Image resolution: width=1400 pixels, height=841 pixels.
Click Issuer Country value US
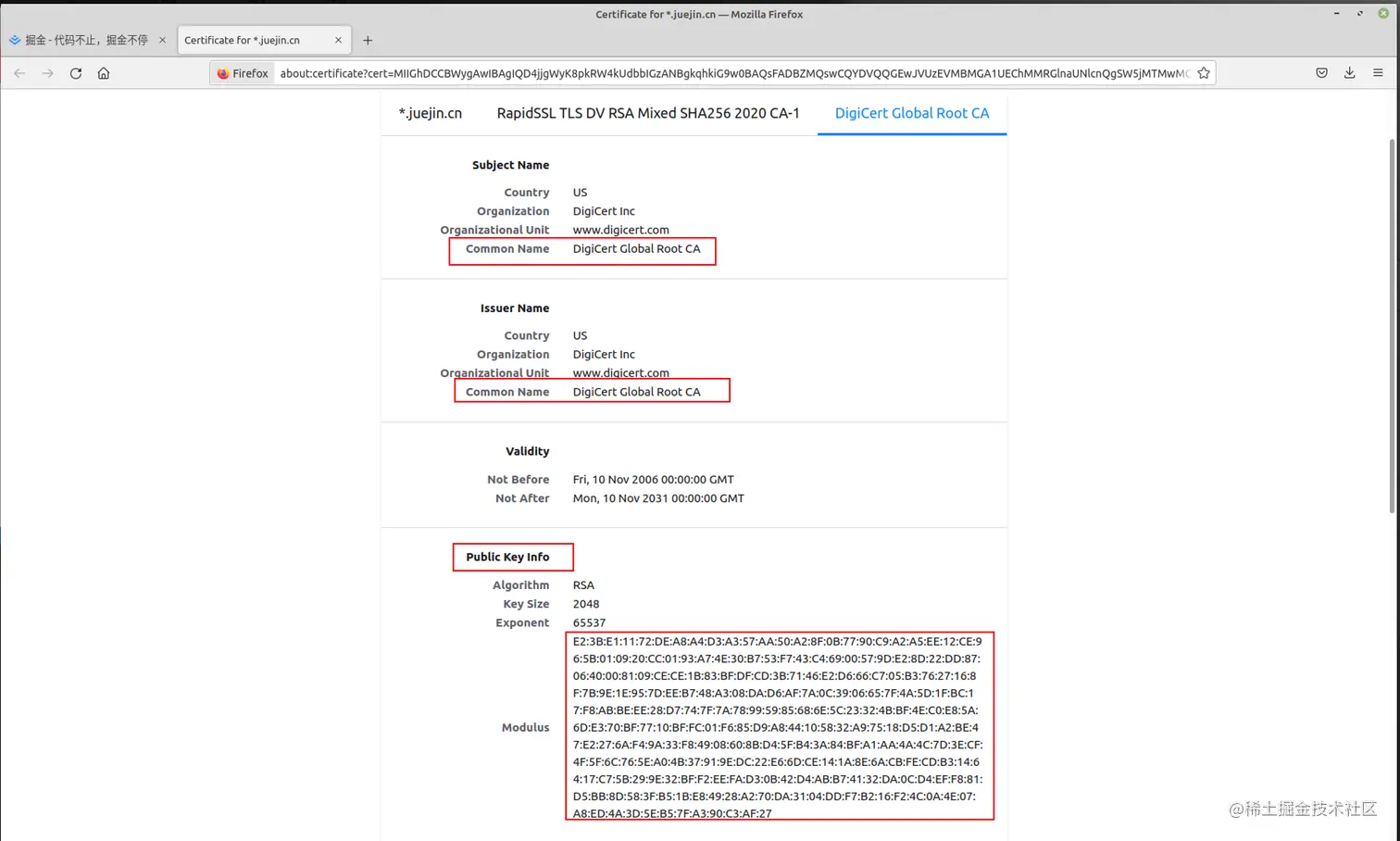[580, 335]
